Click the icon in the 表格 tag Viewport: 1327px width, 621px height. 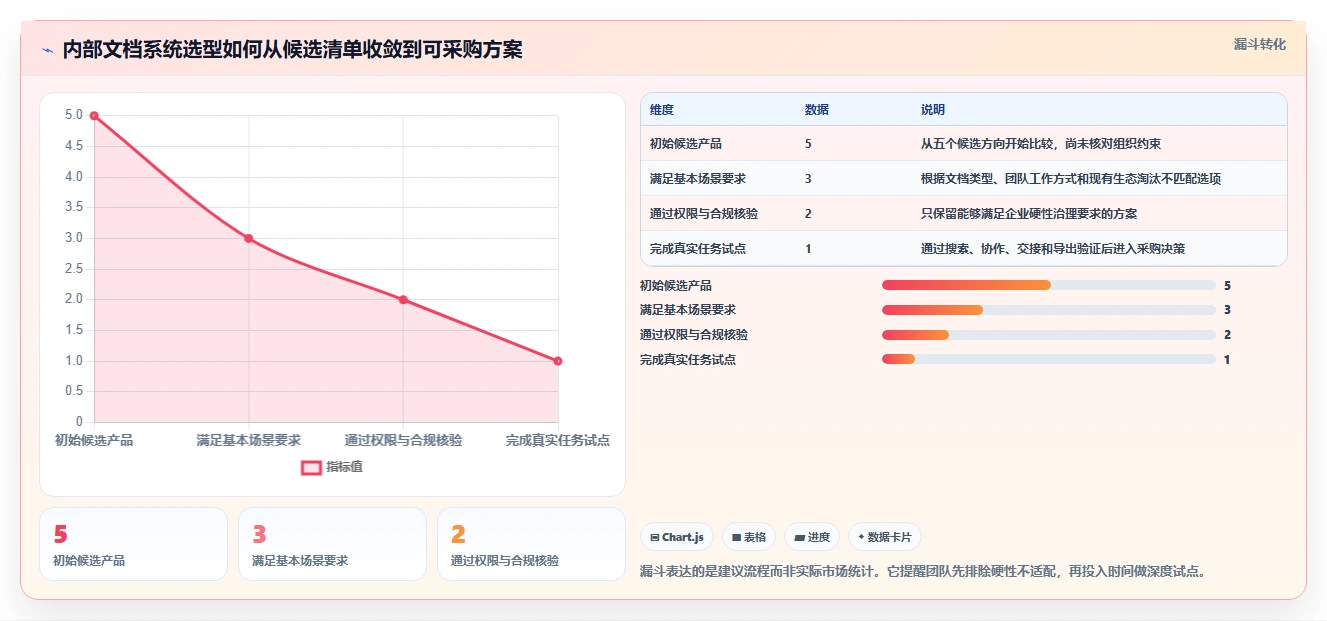[x=736, y=538]
